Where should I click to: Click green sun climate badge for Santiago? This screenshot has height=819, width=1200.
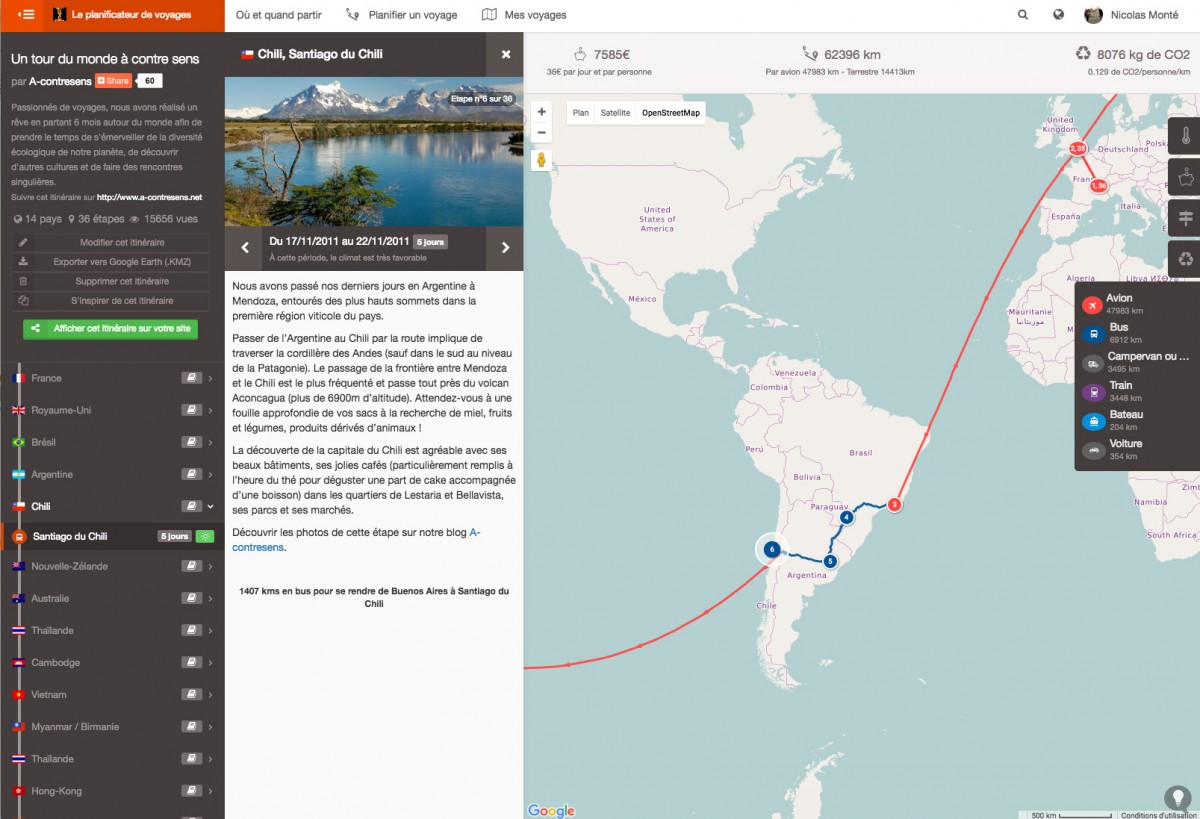(205, 536)
